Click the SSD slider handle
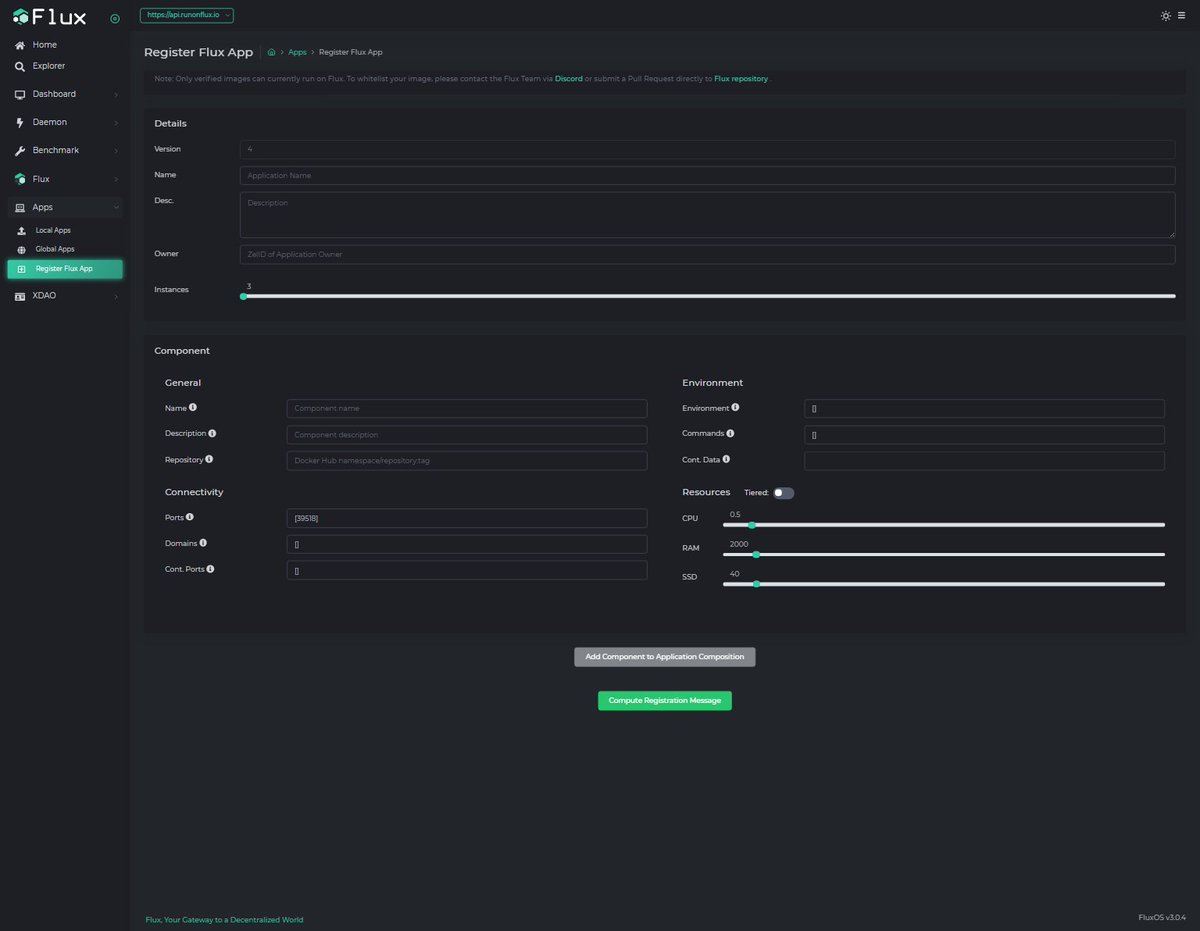The width and height of the screenshot is (1200, 931). [x=756, y=584]
